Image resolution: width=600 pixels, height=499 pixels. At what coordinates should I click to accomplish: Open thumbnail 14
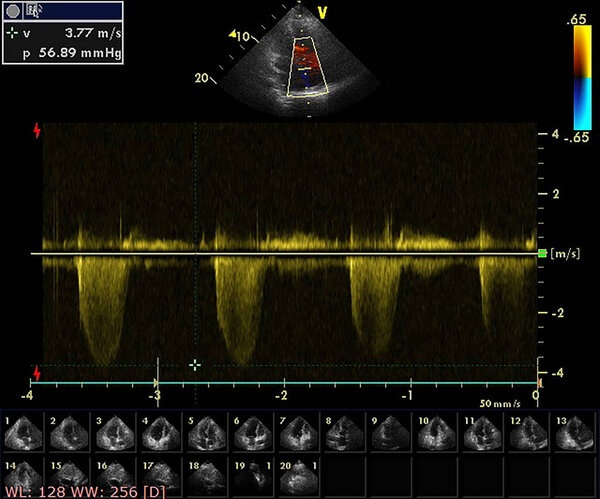[23, 477]
